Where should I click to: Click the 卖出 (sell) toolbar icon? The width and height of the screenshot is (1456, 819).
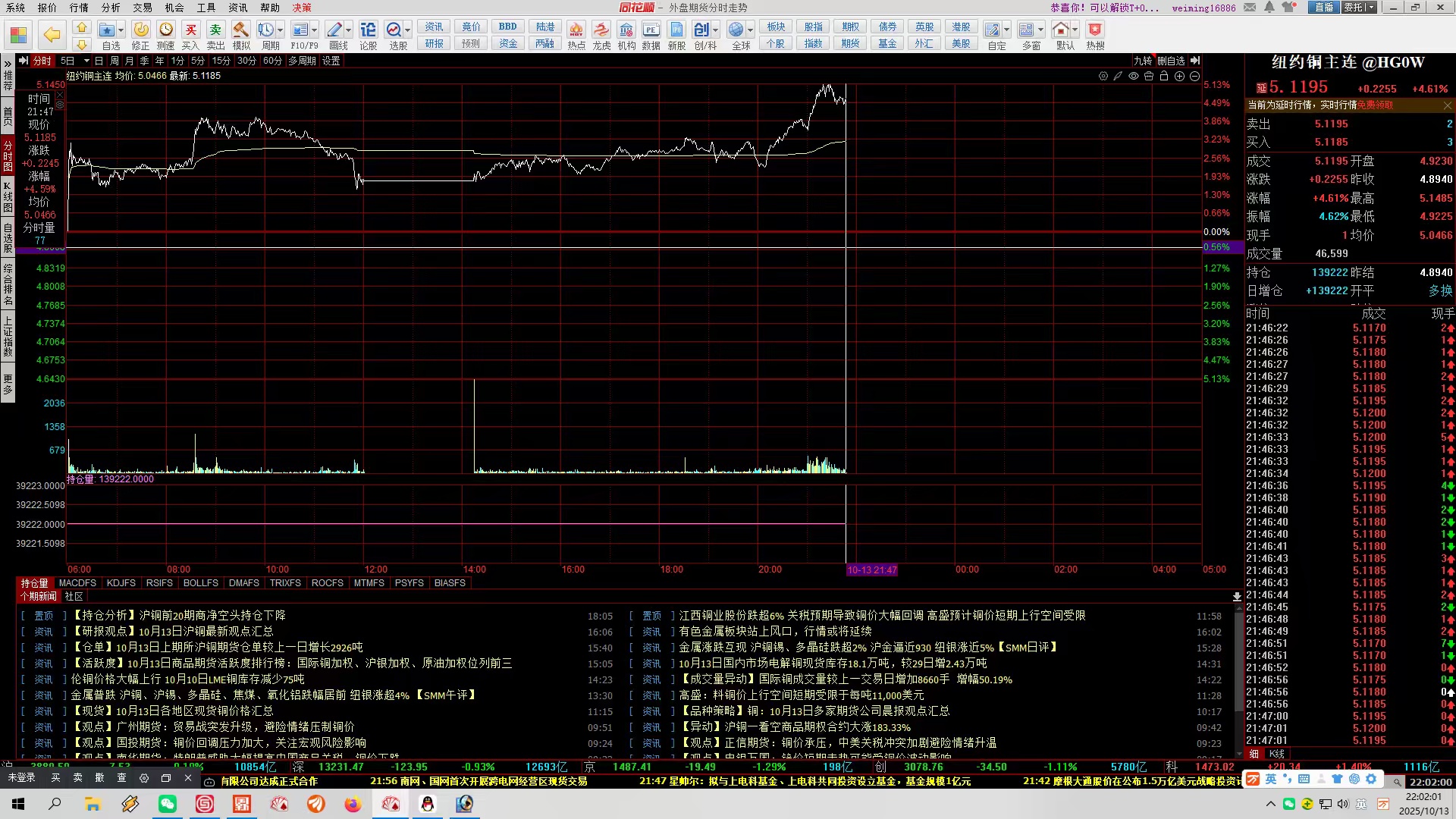pyautogui.click(x=215, y=31)
